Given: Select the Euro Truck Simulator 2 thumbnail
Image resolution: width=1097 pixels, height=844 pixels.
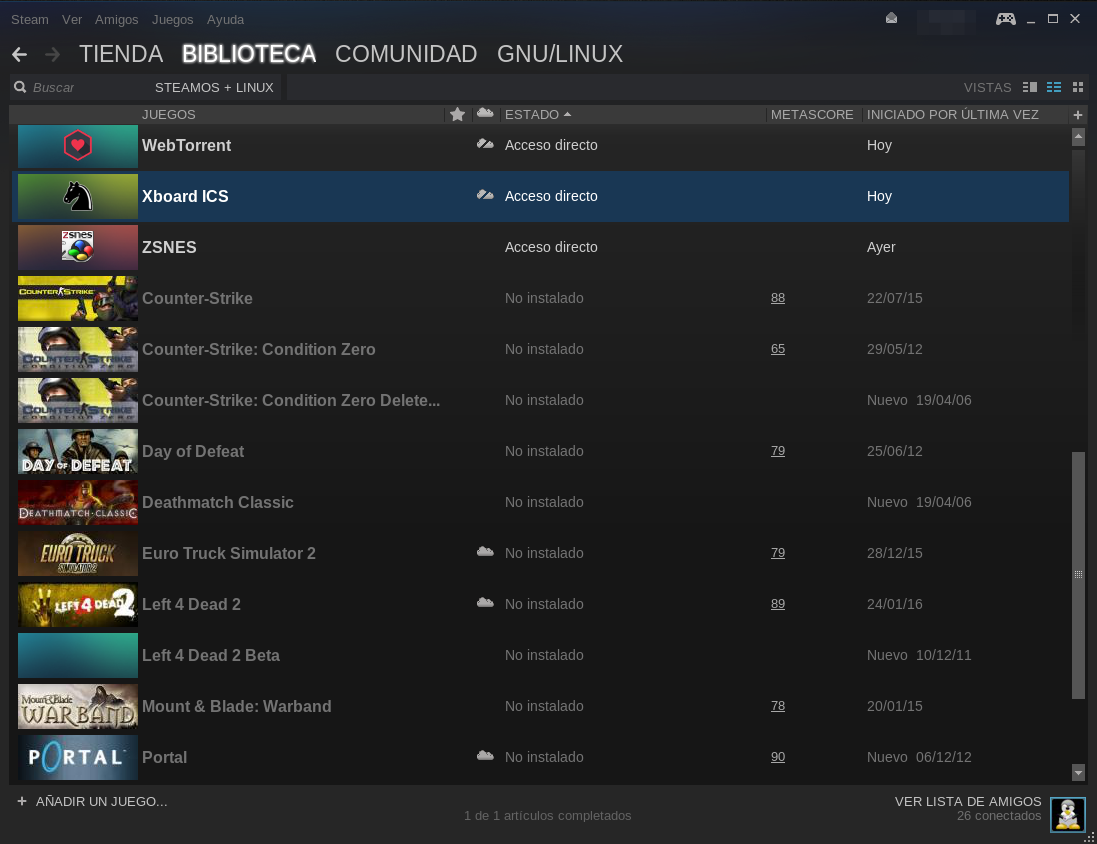Looking at the screenshot, I should tap(78, 554).
